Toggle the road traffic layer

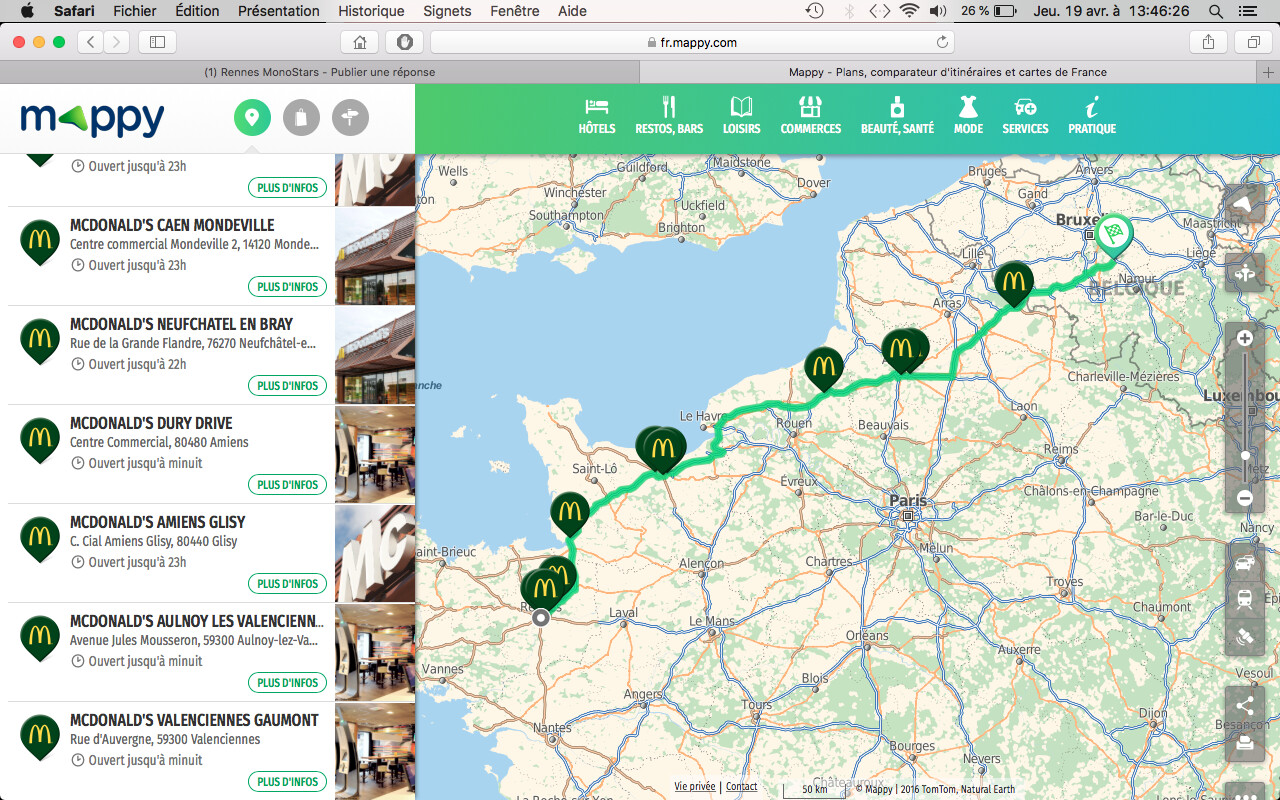pos(1245,563)
